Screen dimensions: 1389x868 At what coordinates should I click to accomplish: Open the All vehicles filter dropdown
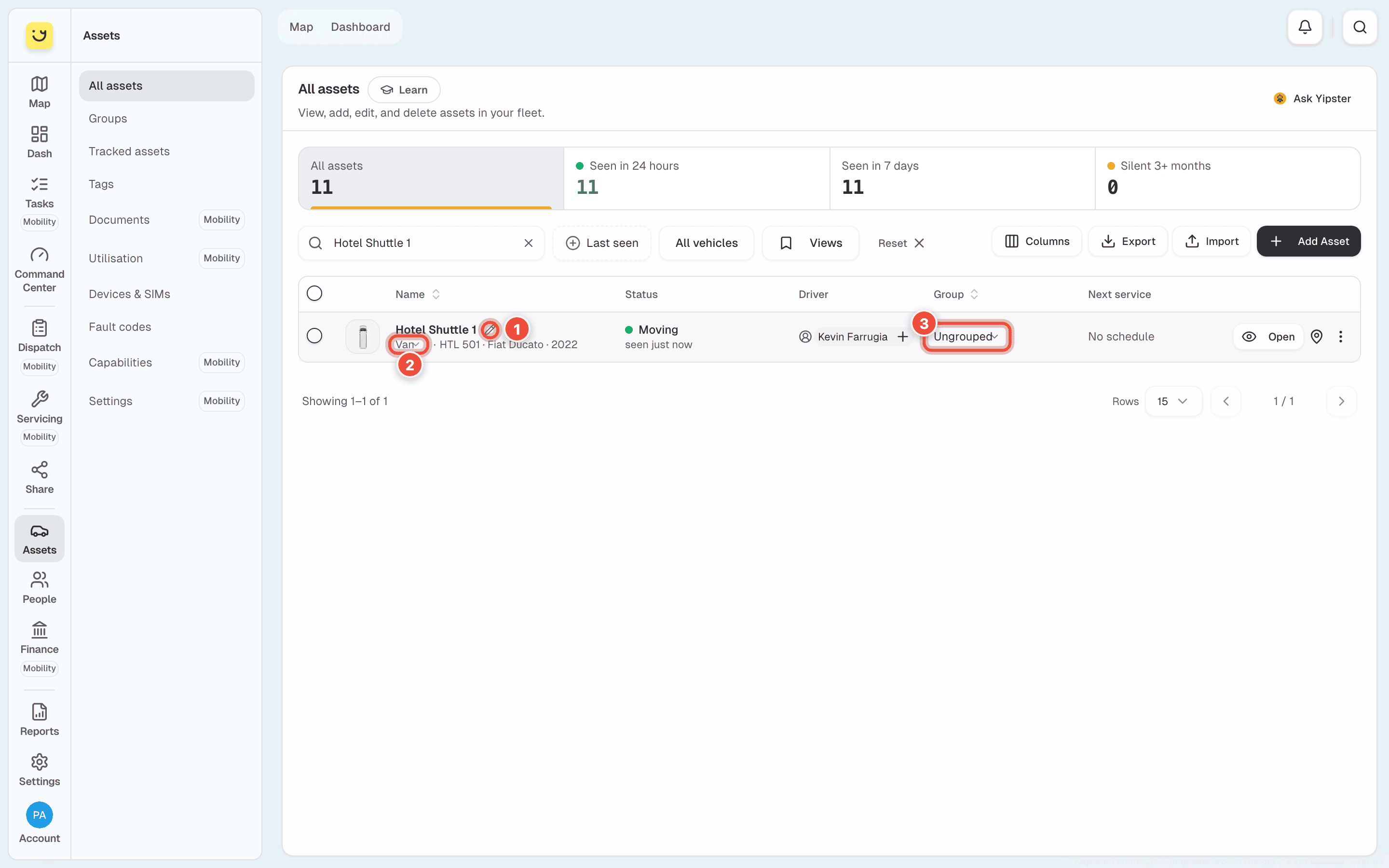click(x=706, y=243)
